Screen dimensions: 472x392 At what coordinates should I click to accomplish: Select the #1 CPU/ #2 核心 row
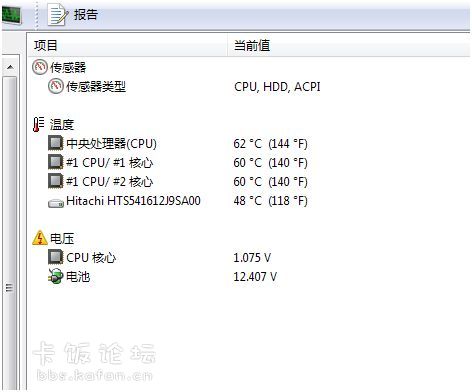pos(248,182)
